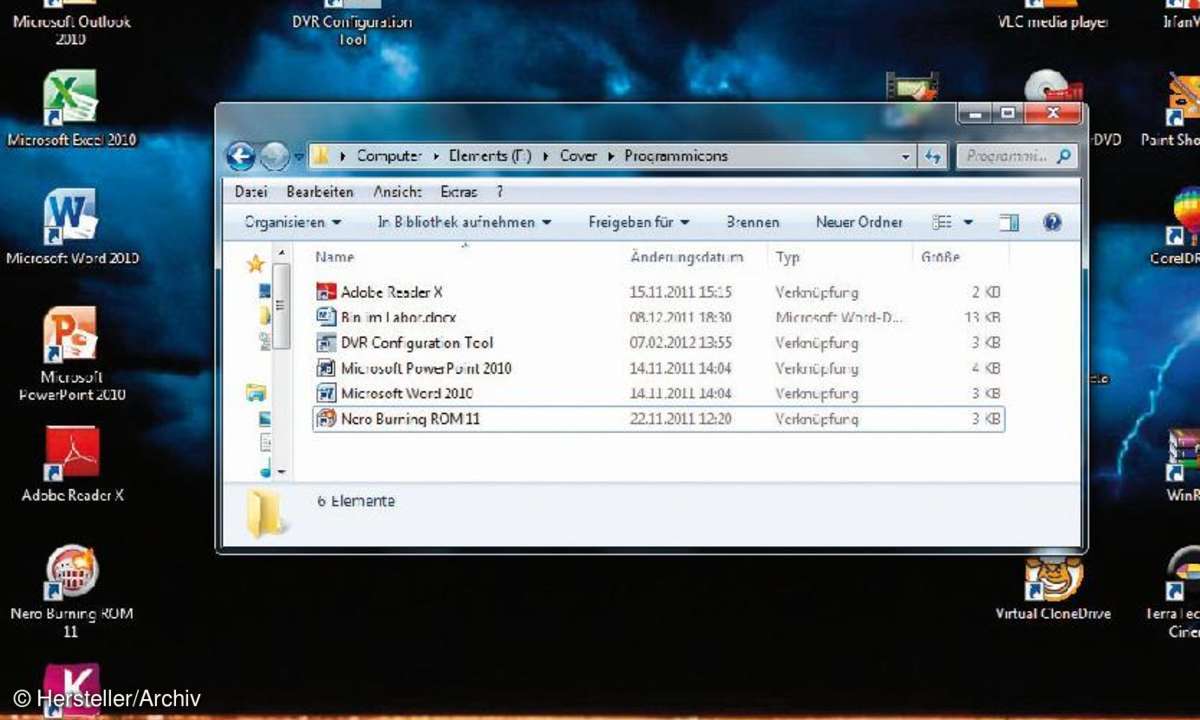Click the date 22.11.2011 12:20
Image resolution: width=1200 pixels, height=720 pixels.
681,419
